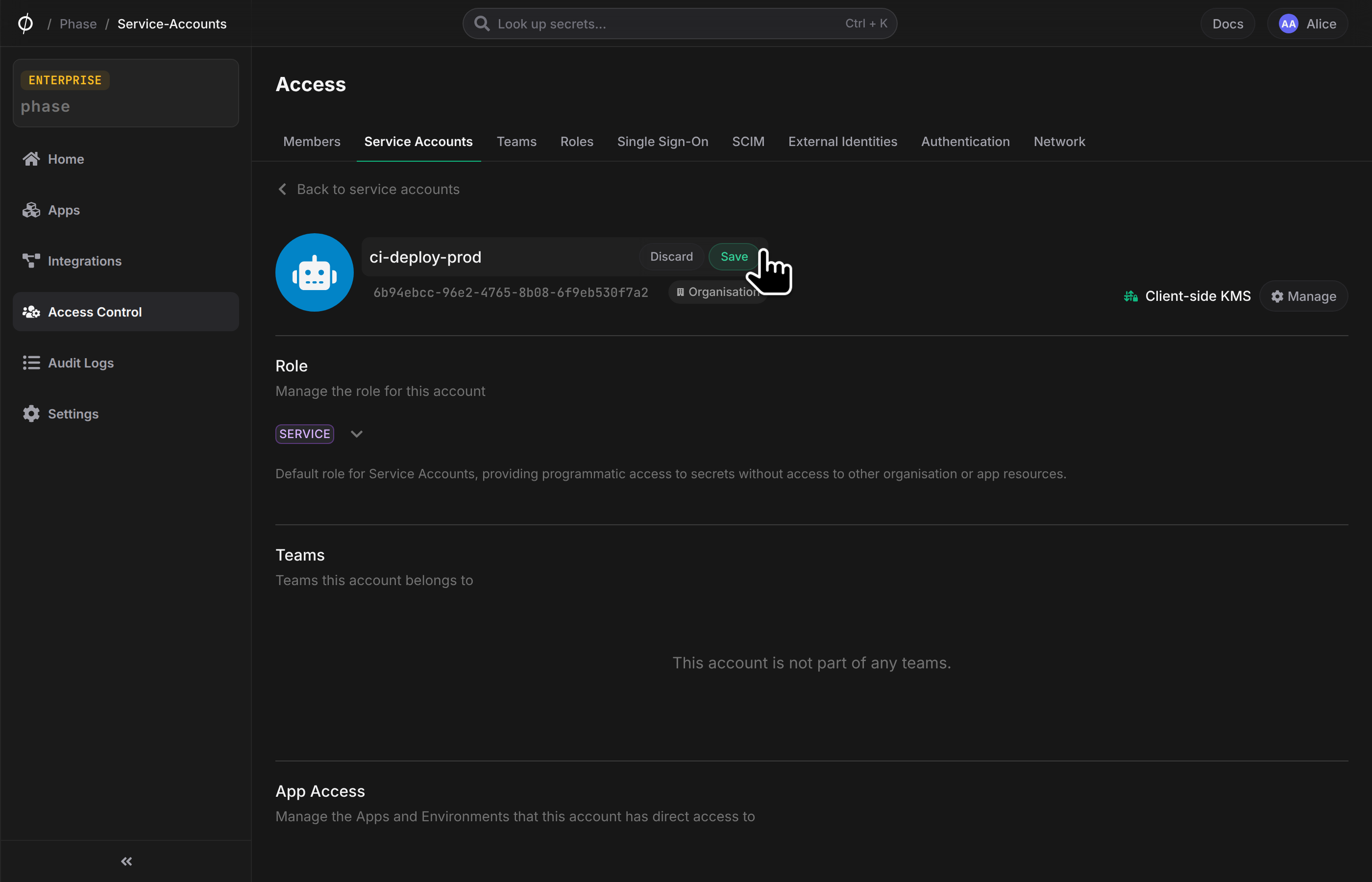Image resolution: width=1372 pixels, height=882 pixels.
Task: Click the ENTERPRISE plan badge
Action: pyautogui.click(x=65, y=80)
